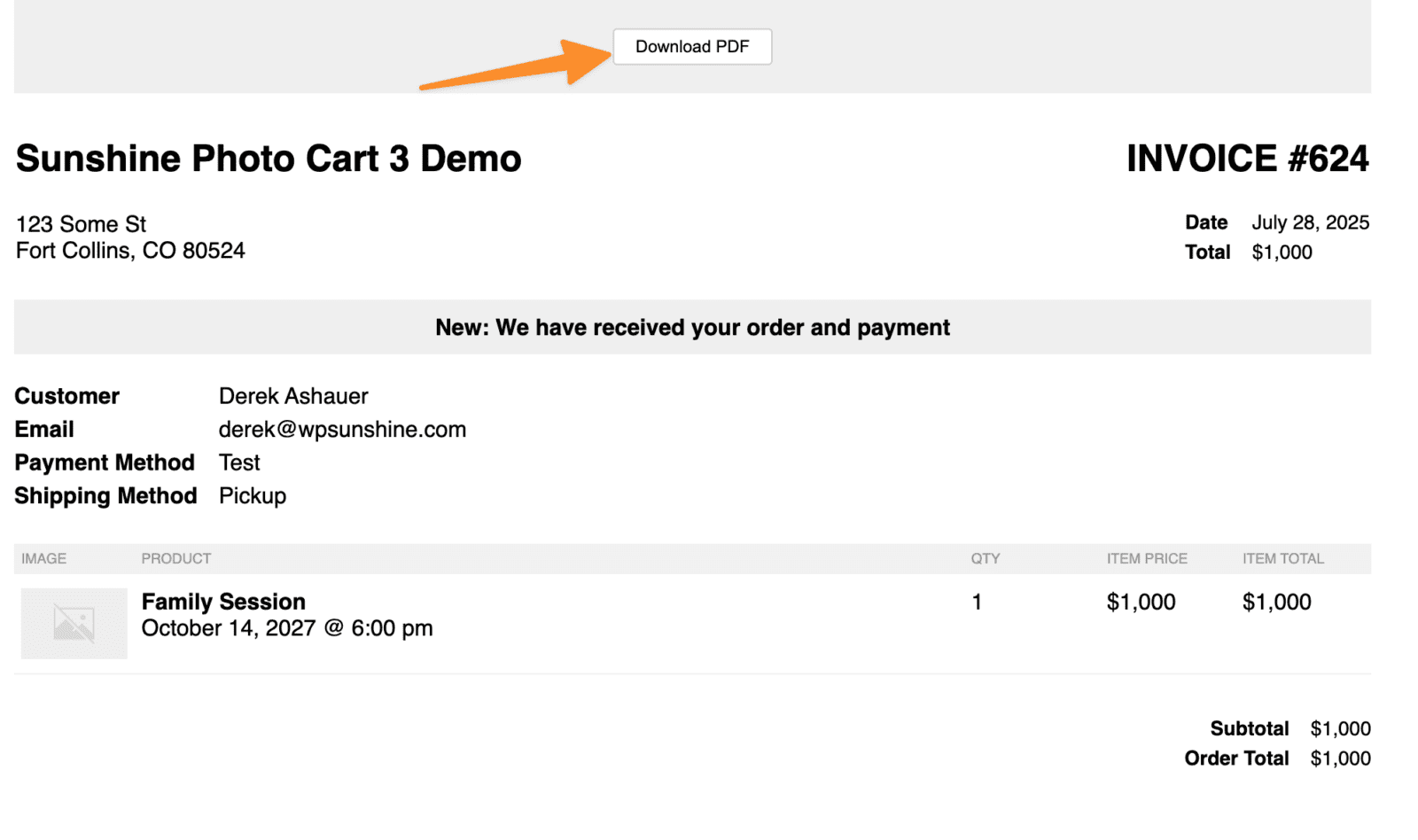Click the derek@wpsunshine.com email address
Image resolution: width=1418 pixels, height=840 pixels.
pos(342,430)
